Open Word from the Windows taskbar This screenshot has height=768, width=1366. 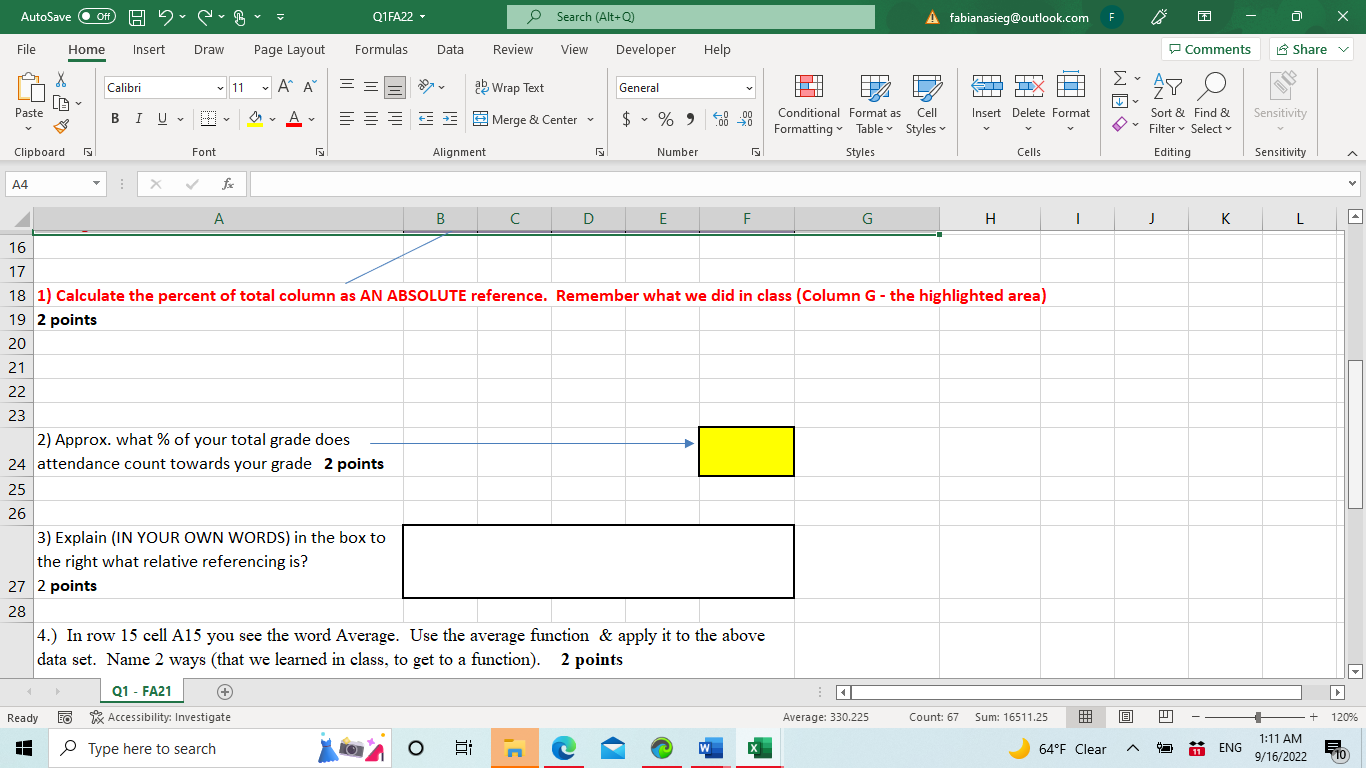click(709, 748)
